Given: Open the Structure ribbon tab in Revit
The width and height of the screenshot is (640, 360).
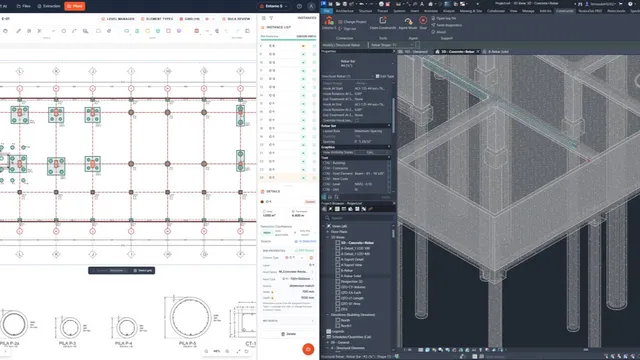Looking at the screenshot, I should tap(365, 11).
